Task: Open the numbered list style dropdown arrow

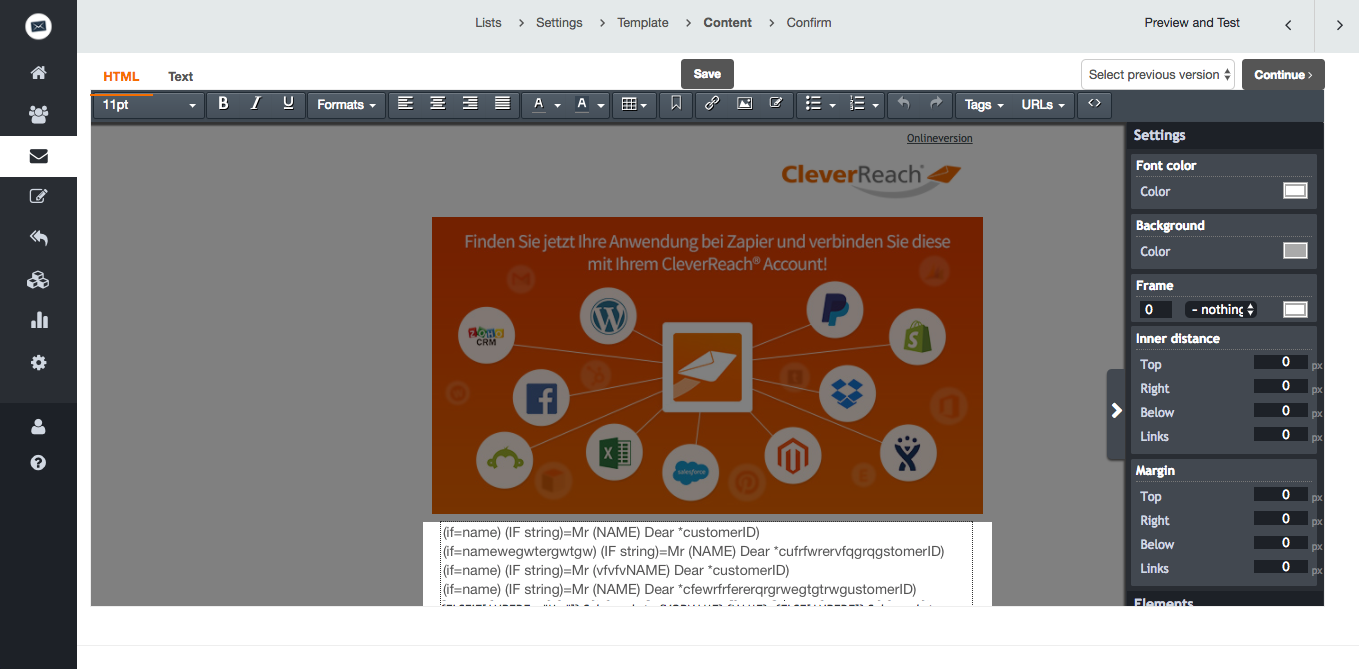Action: pyautogui.click(x=875, y=105)
